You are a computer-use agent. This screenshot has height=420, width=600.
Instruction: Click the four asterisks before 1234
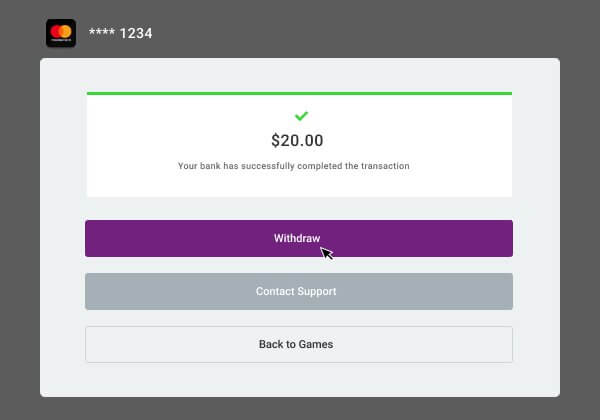[102, 32]
